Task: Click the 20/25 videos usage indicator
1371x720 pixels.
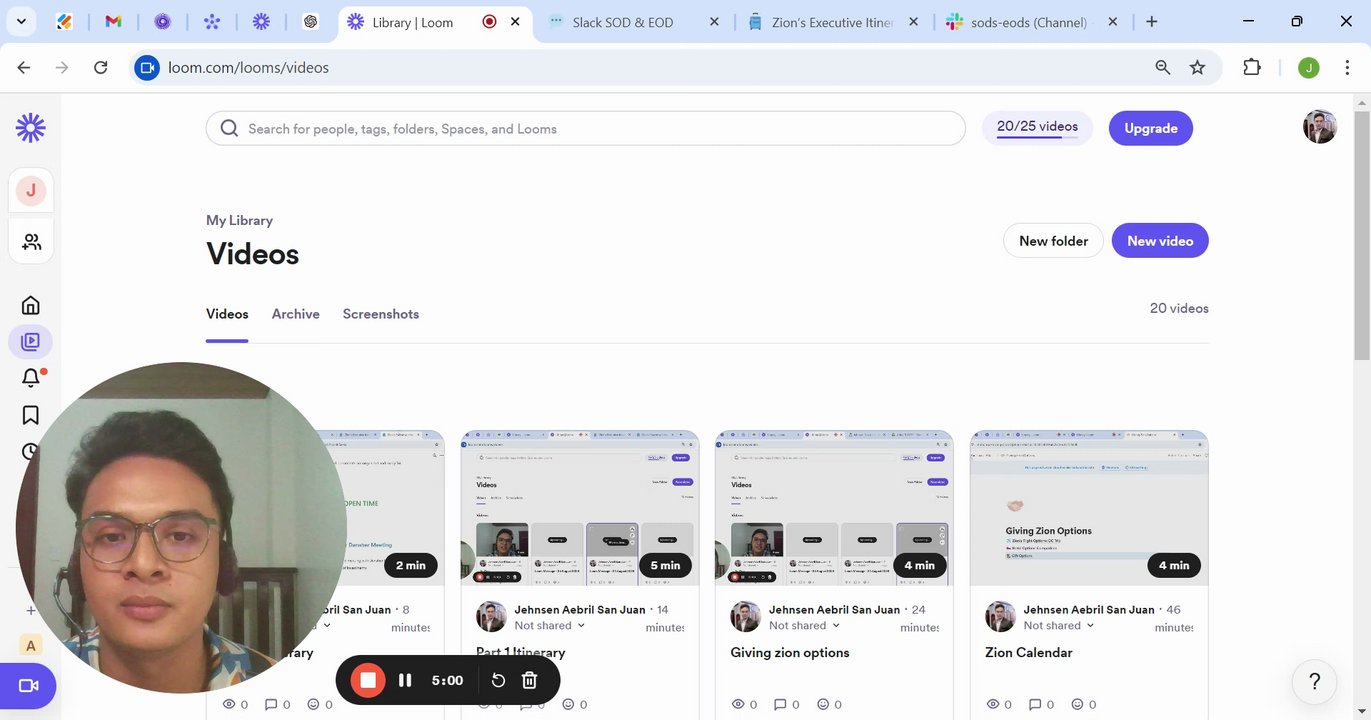Action: [1037, 128]
